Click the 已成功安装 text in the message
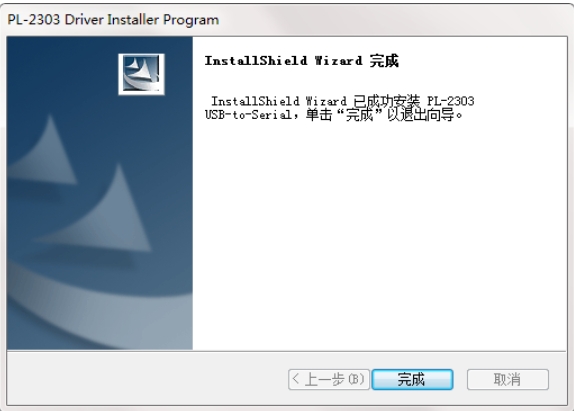The image size is (574, 411). pos(387,101)
